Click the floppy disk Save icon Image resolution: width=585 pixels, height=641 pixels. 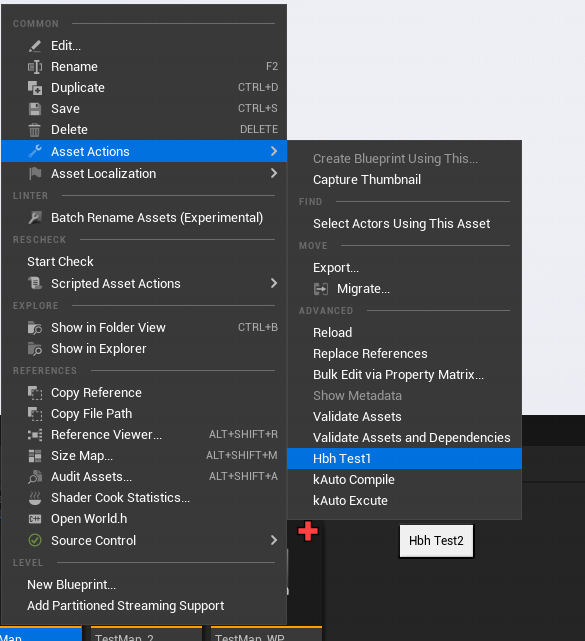click(x=35, y=109)
